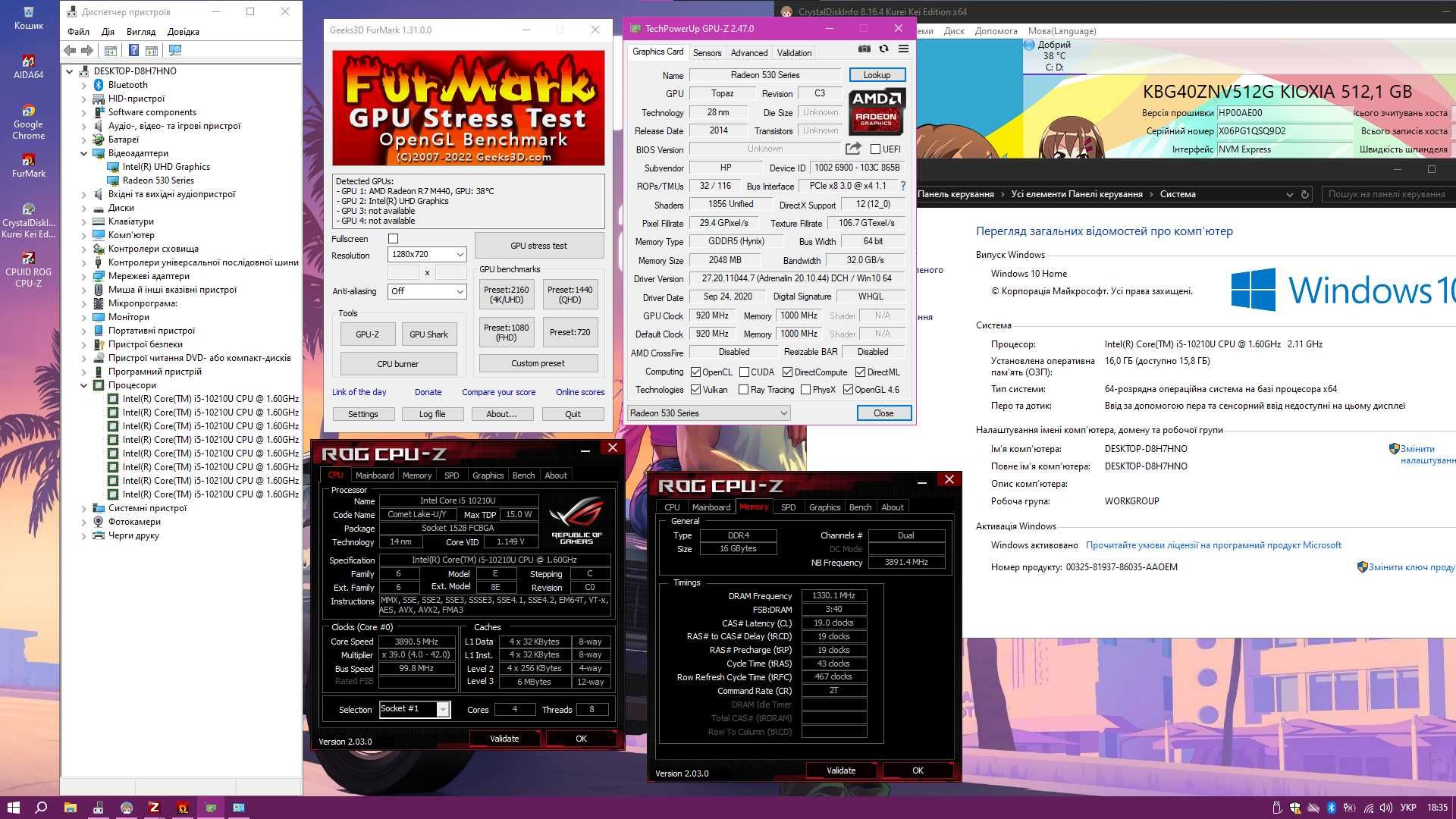Click the GPU stress test button

click(x=538, y=246)
